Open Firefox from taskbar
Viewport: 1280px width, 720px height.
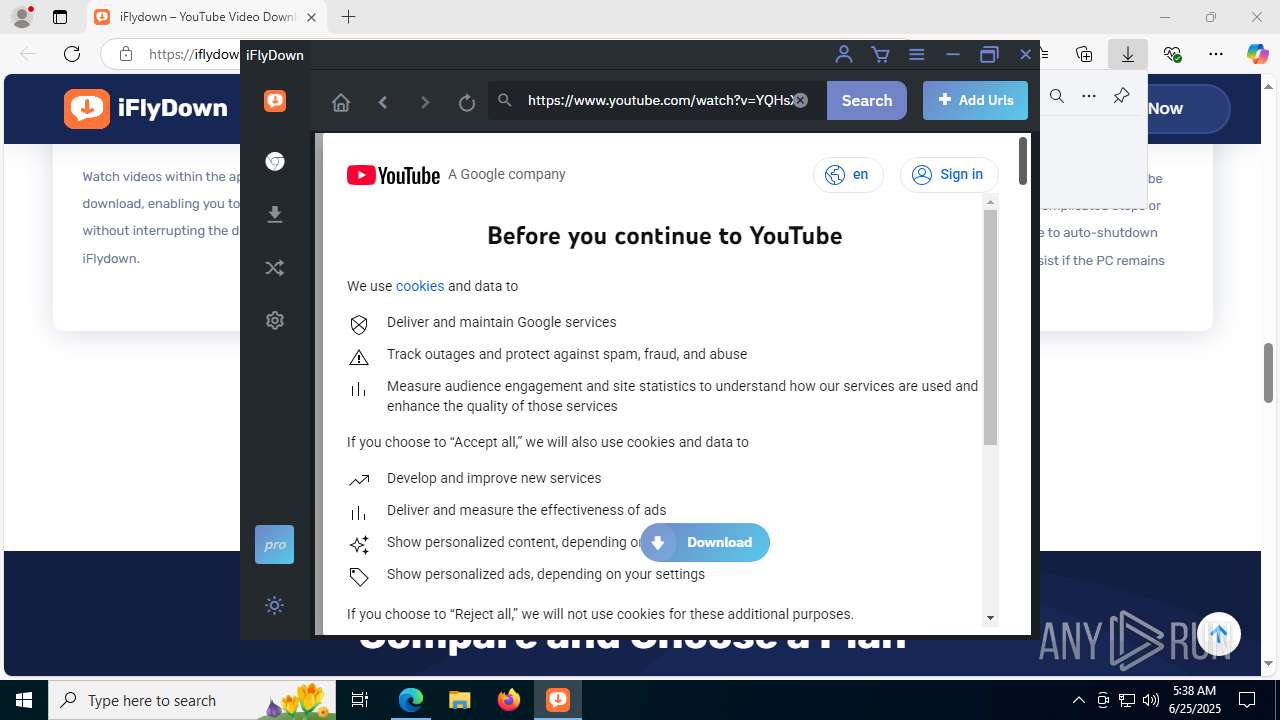[x=509, y=700]
